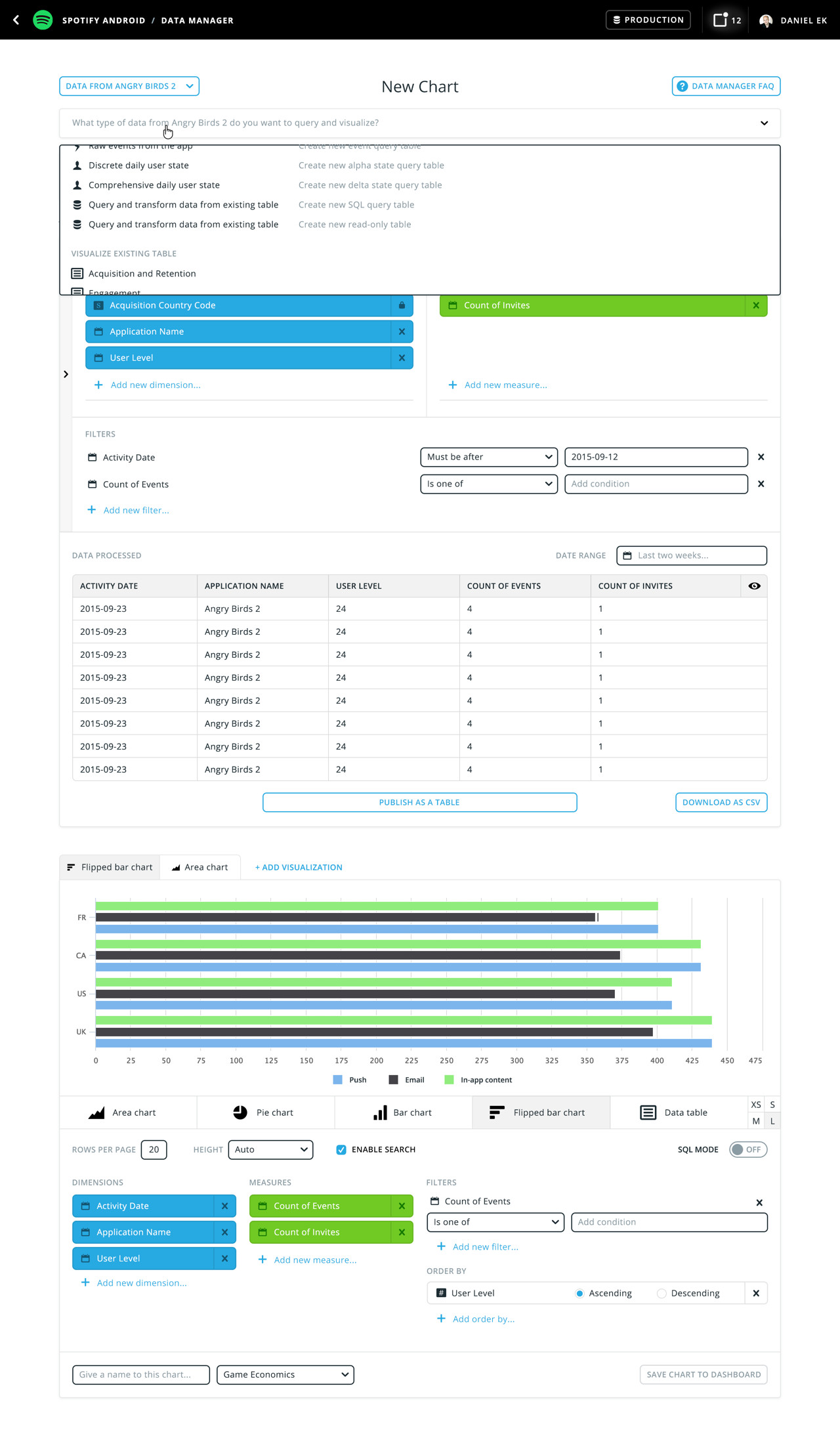Open Data From Angry Birds 2 dropdown

129,86
